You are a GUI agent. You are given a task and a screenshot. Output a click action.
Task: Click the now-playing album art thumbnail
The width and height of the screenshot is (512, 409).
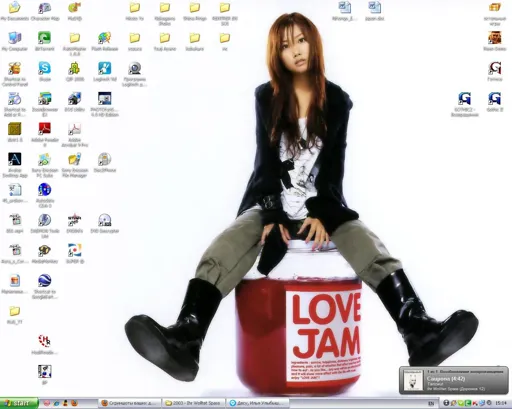[413, 380]
